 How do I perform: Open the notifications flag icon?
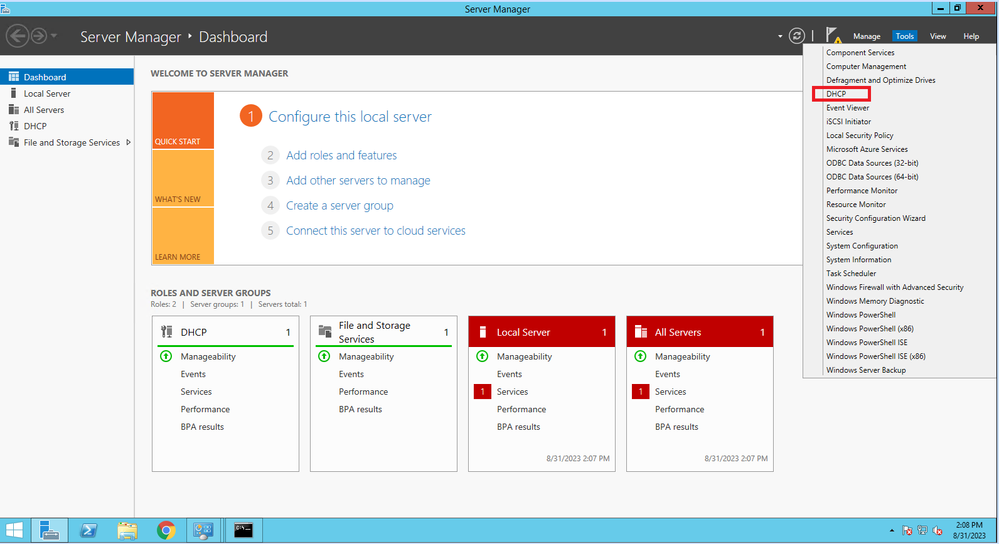pyautogui.click(x=832, y=35)
